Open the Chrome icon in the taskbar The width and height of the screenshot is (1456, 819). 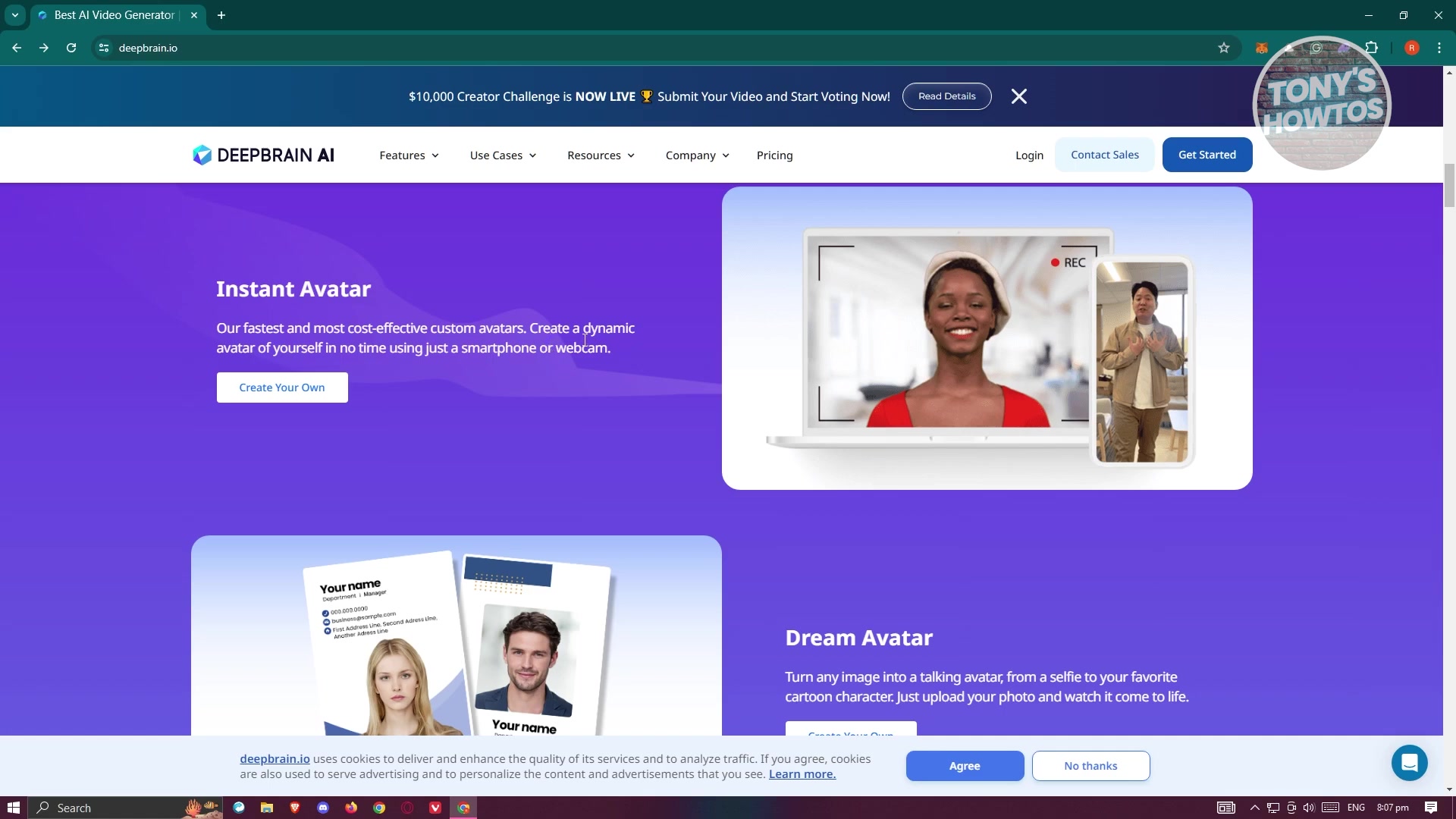pos(379,808)
